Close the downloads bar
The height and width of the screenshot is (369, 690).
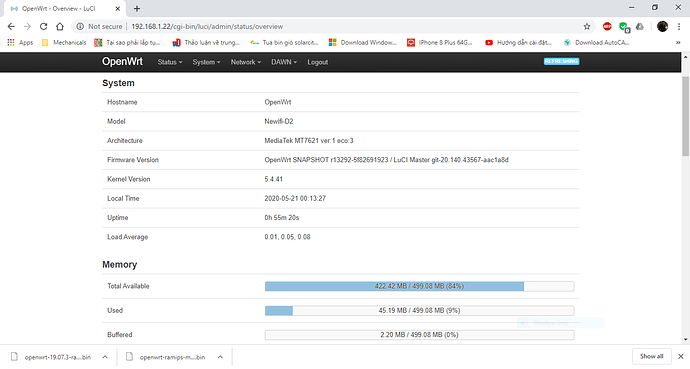pyautogui.click(x=681, y=356)
